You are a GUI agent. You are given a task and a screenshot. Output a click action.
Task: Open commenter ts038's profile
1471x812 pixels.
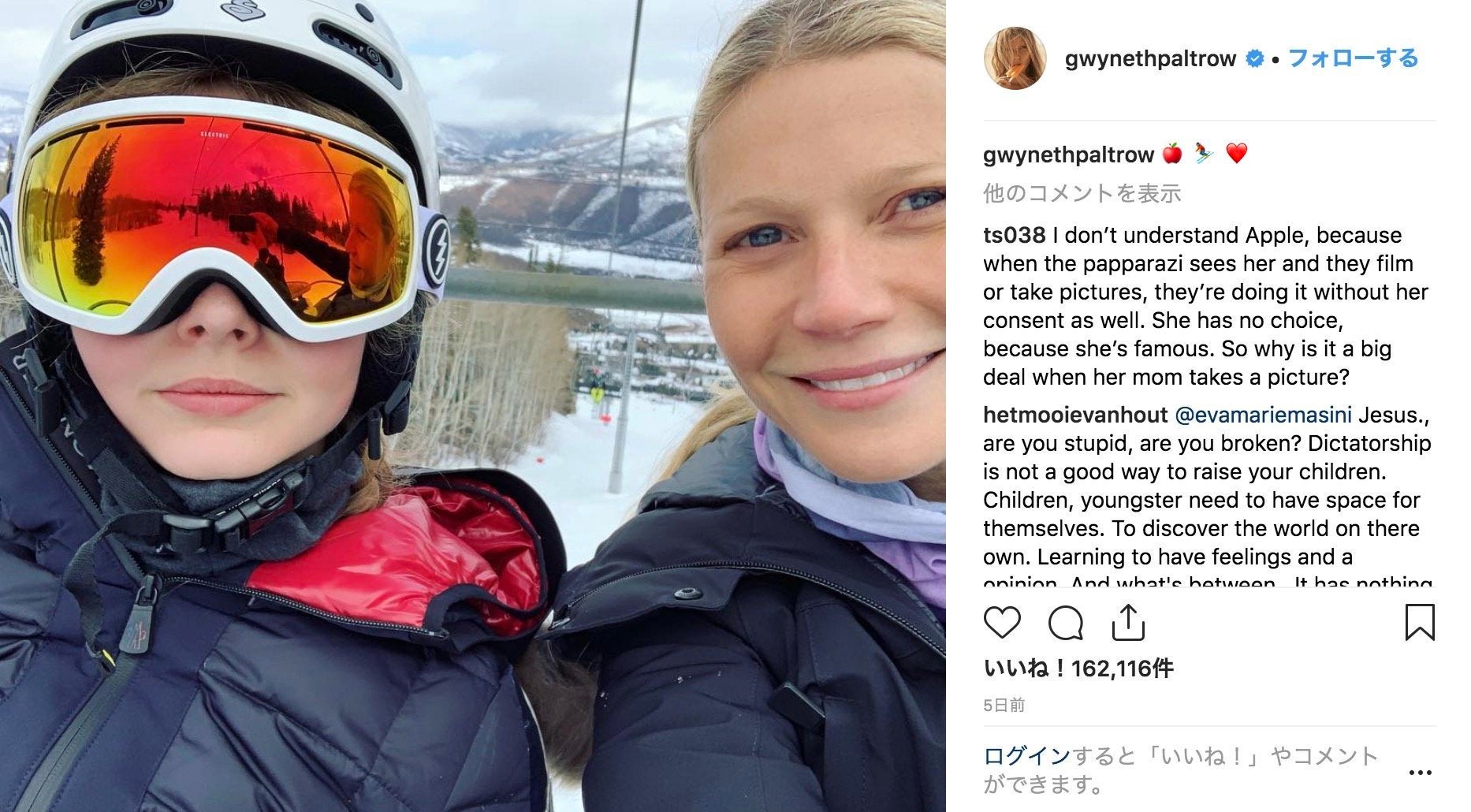[x=1014, y=235]
